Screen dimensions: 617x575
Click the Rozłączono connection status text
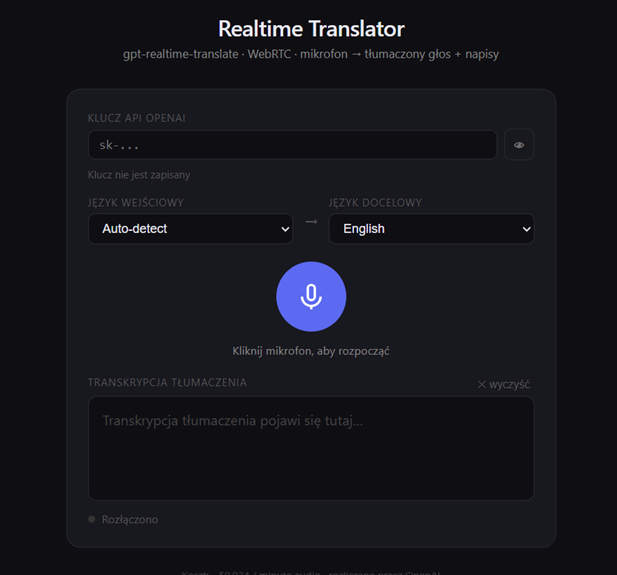(x=130, y=520)
